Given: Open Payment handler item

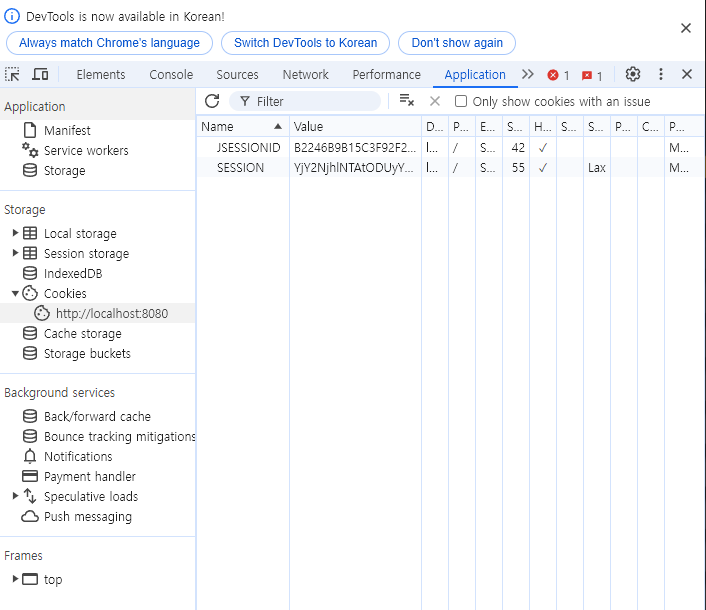Looking at the screenshot, I should point(90,476).
